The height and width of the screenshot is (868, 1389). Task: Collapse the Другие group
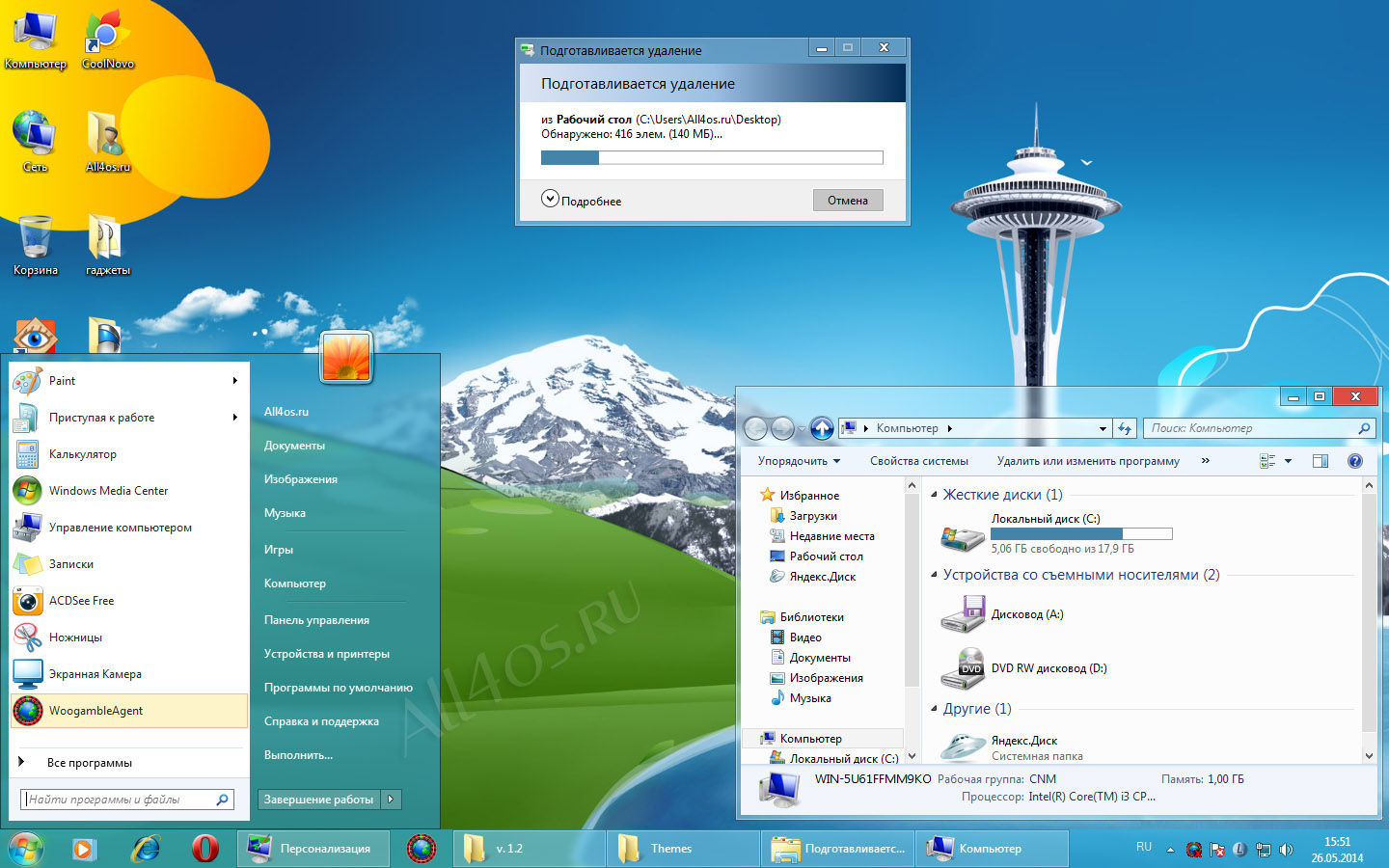coord(934,709)
